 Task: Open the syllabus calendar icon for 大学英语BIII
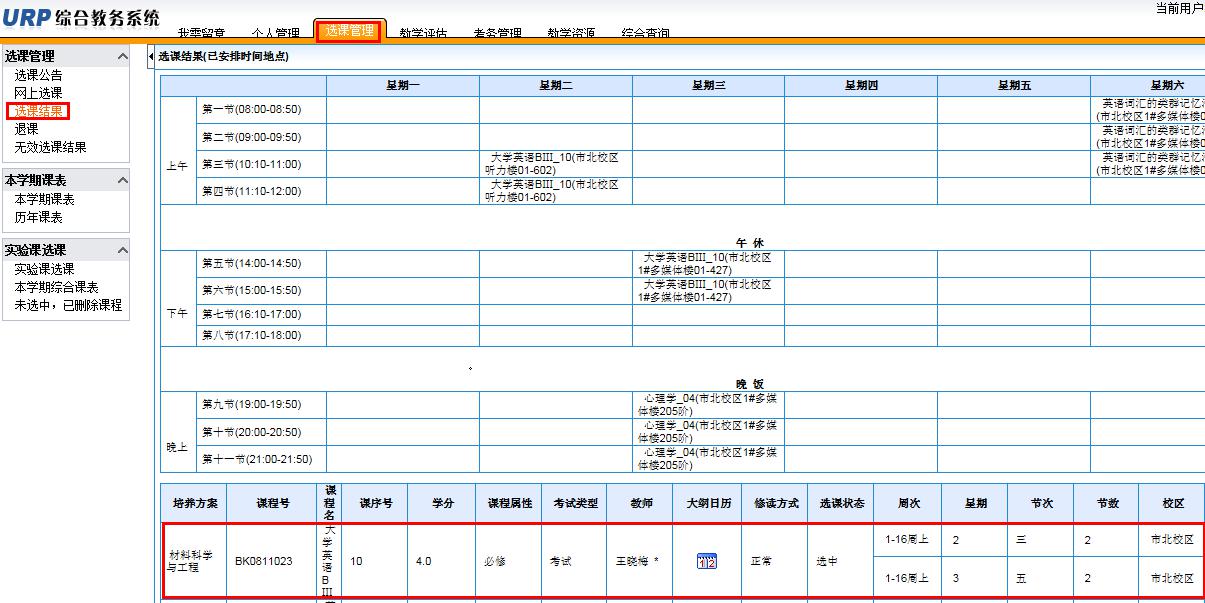pos(707,561)
